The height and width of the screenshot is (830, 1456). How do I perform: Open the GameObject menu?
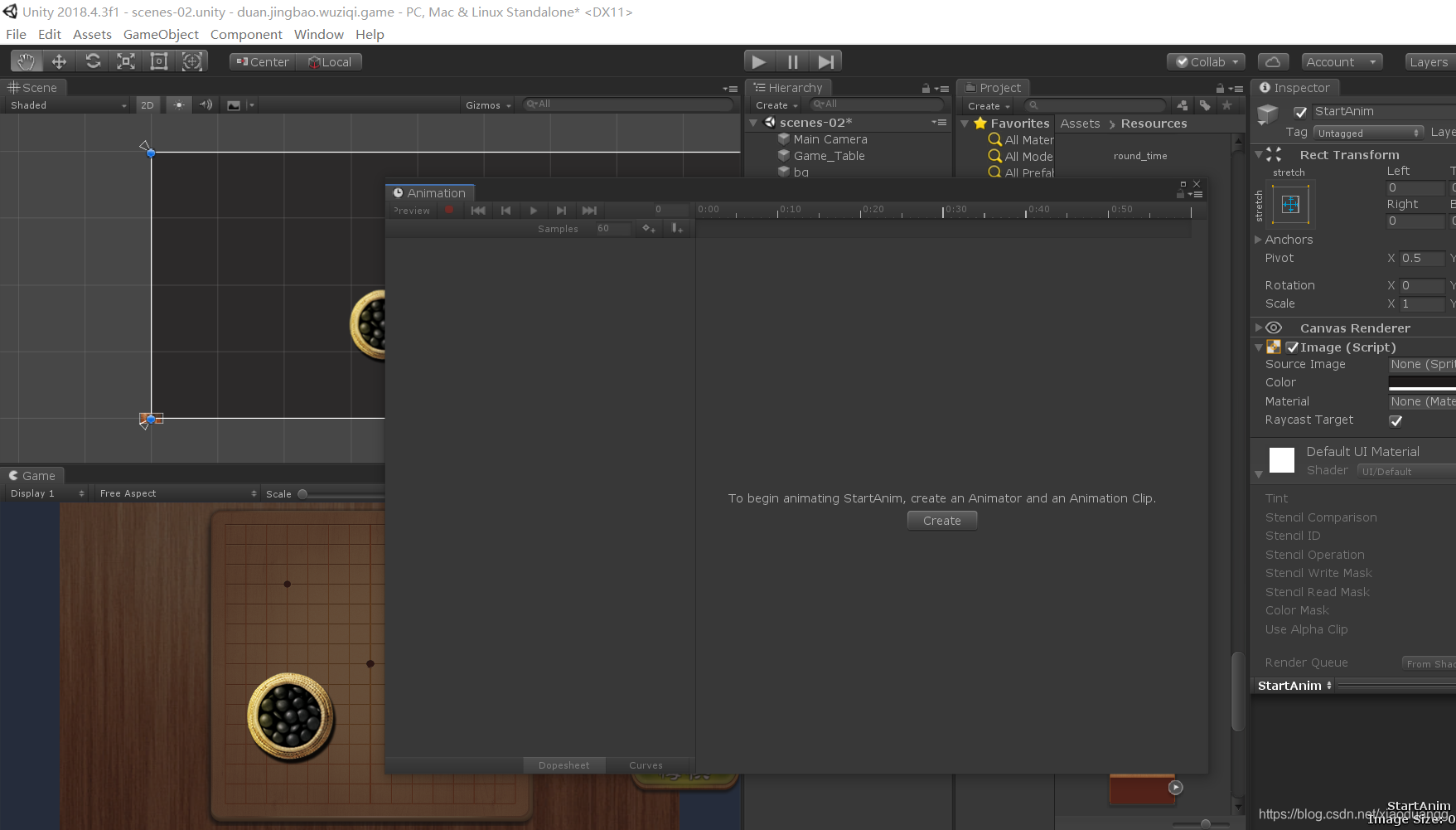click(161, 35)
